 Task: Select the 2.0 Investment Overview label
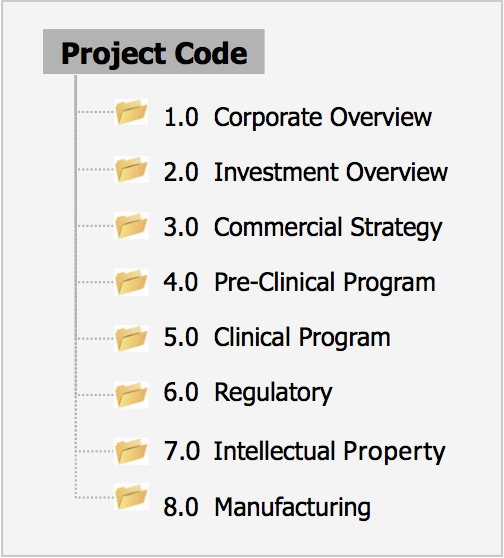point(305,172)
